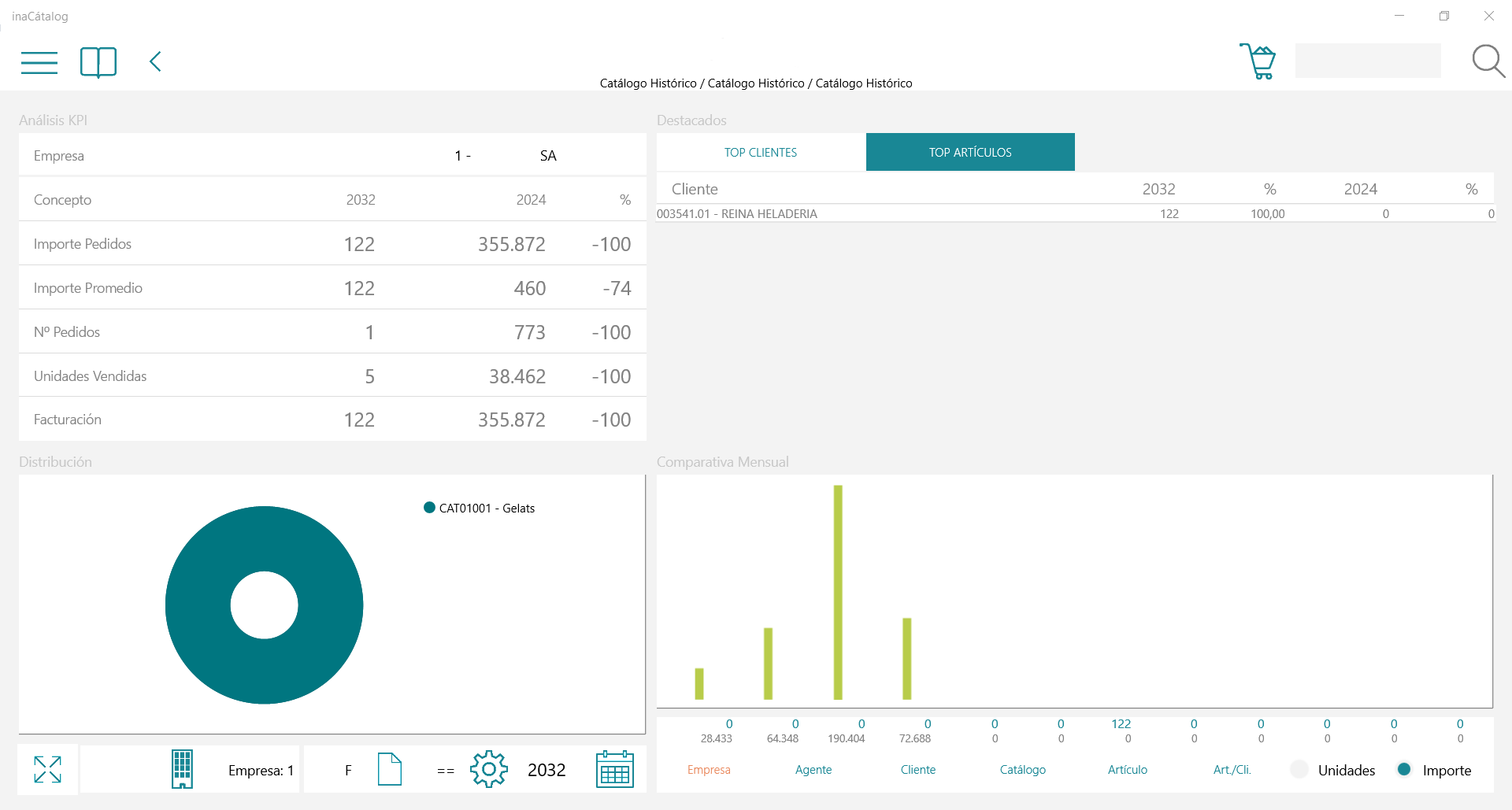Select the Unidades radio option
This screenshot has height=810, width=1512.
[1299, 770]
